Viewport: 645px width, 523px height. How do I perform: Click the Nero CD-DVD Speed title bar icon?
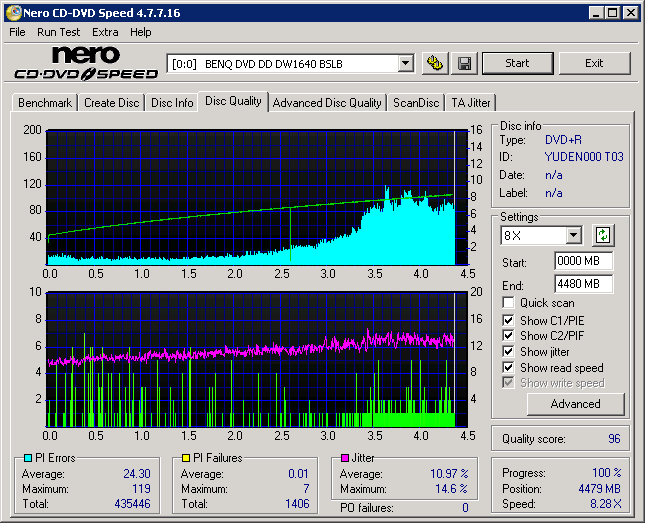click(11, 12)
